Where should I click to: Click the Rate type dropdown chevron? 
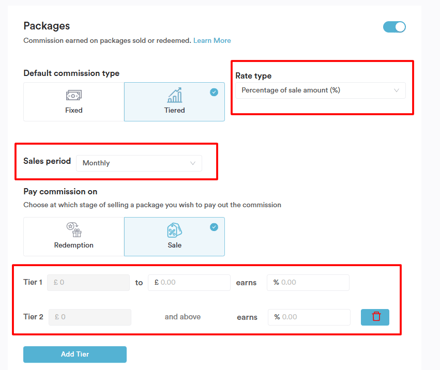coord(396,90)
